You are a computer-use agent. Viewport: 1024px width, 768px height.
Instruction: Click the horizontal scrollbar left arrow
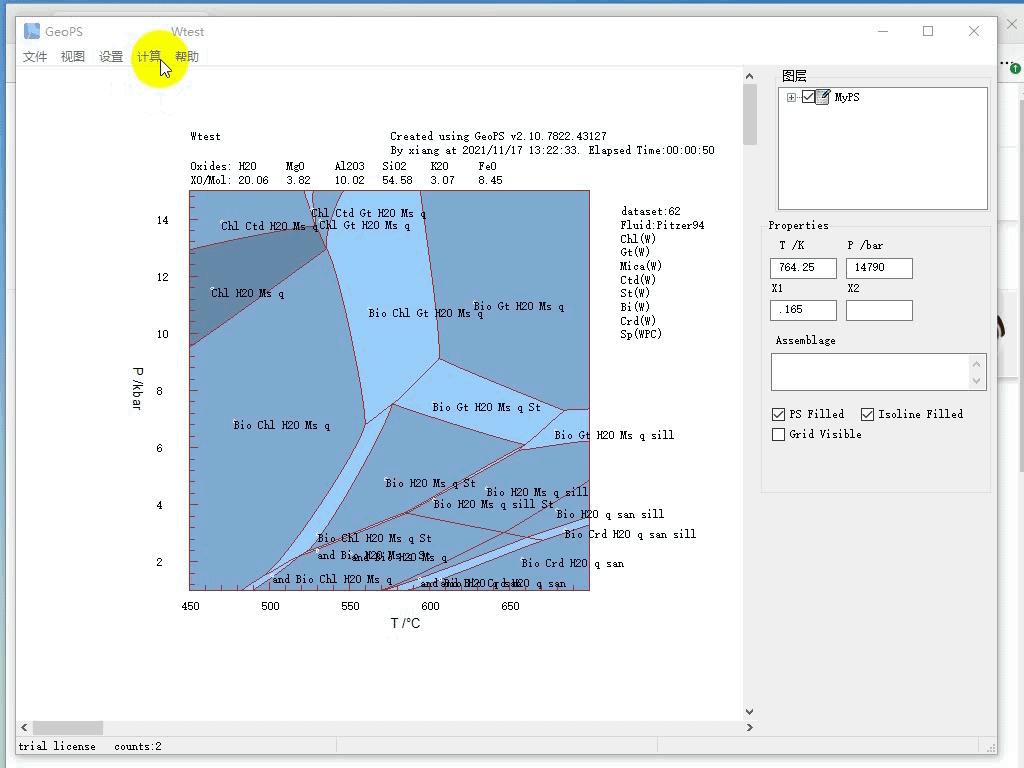point(24,728)
